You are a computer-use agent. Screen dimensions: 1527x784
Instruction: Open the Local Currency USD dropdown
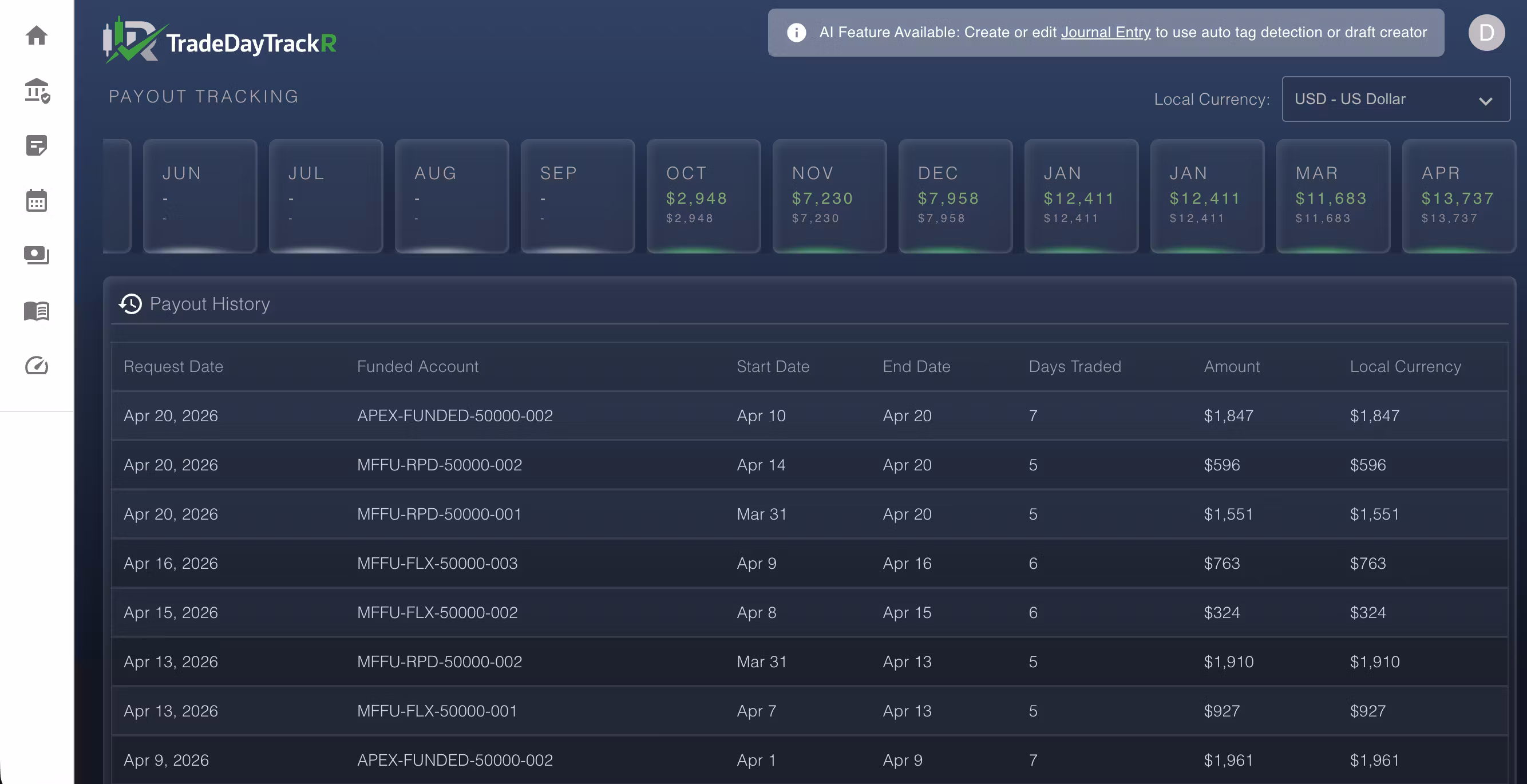click(1395, 99)
